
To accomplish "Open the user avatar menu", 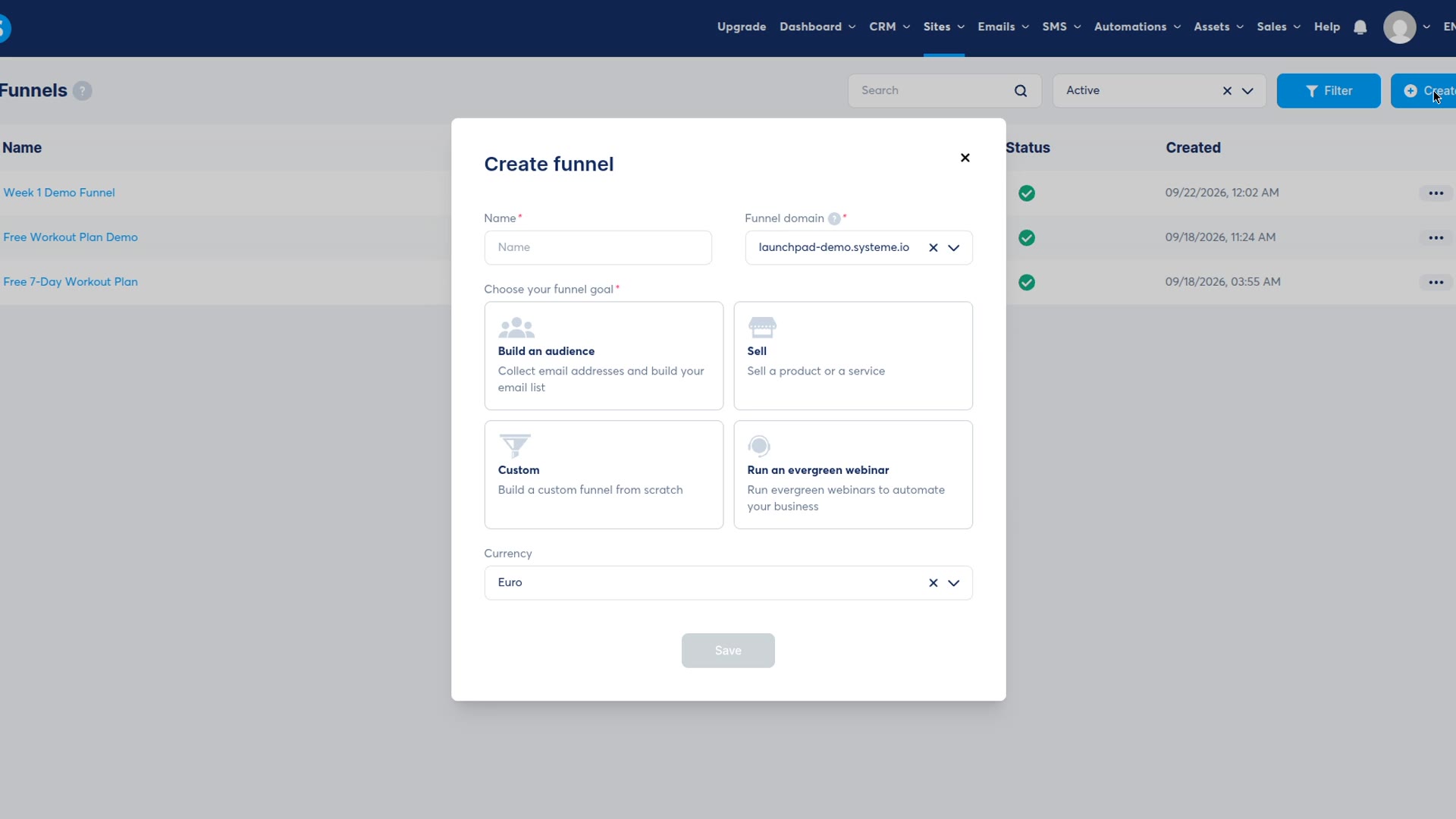I will click(1400, 27).
